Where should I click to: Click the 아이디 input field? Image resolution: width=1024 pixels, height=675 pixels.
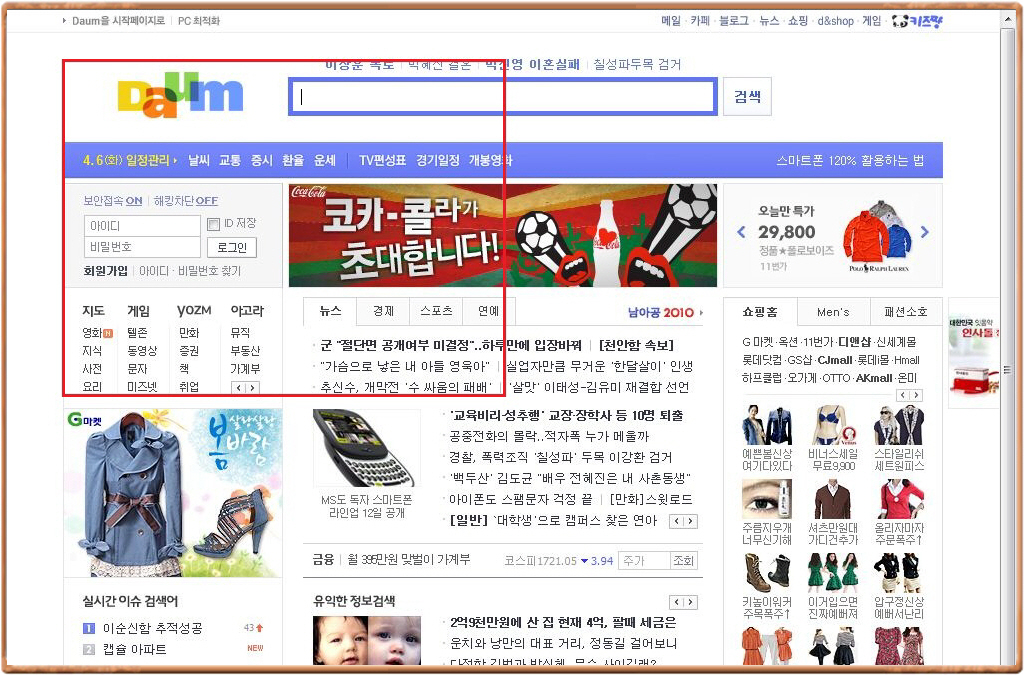142,225
